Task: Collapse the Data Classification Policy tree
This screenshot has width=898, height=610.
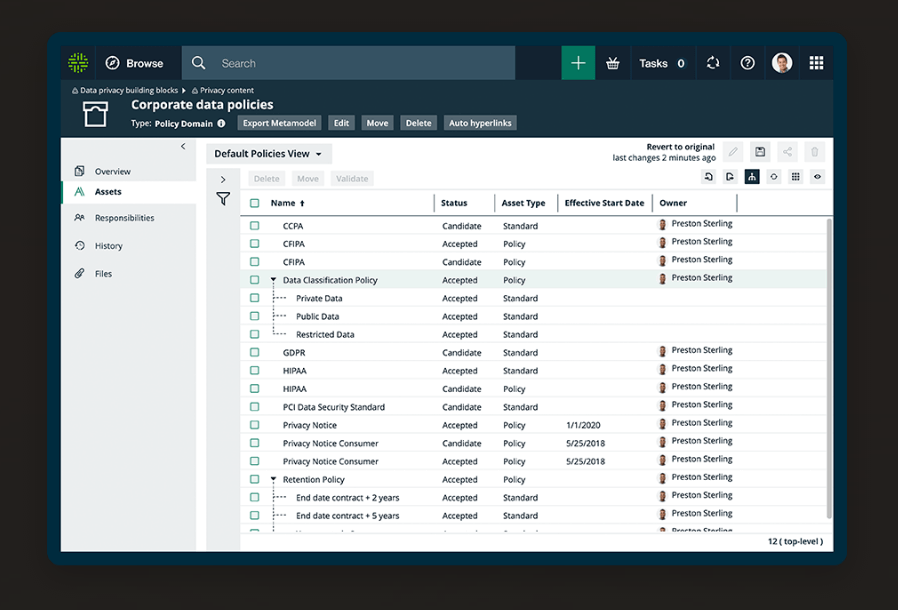Action: click(x=272, y=280)
